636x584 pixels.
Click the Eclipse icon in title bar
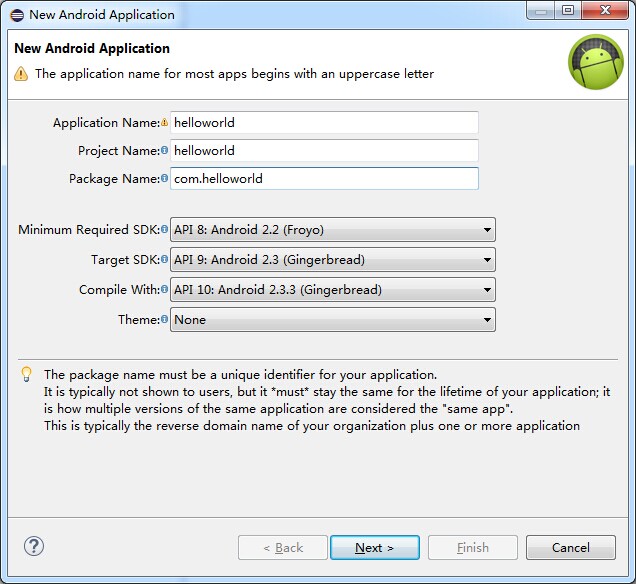point(17,15)
